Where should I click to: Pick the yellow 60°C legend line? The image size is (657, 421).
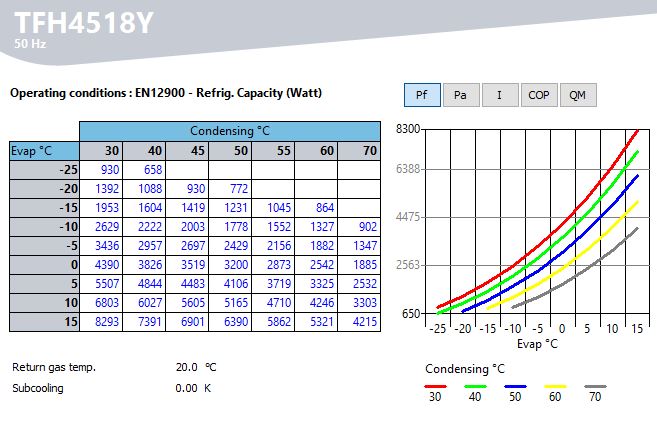pyautogui.click(x=556, y=386)
